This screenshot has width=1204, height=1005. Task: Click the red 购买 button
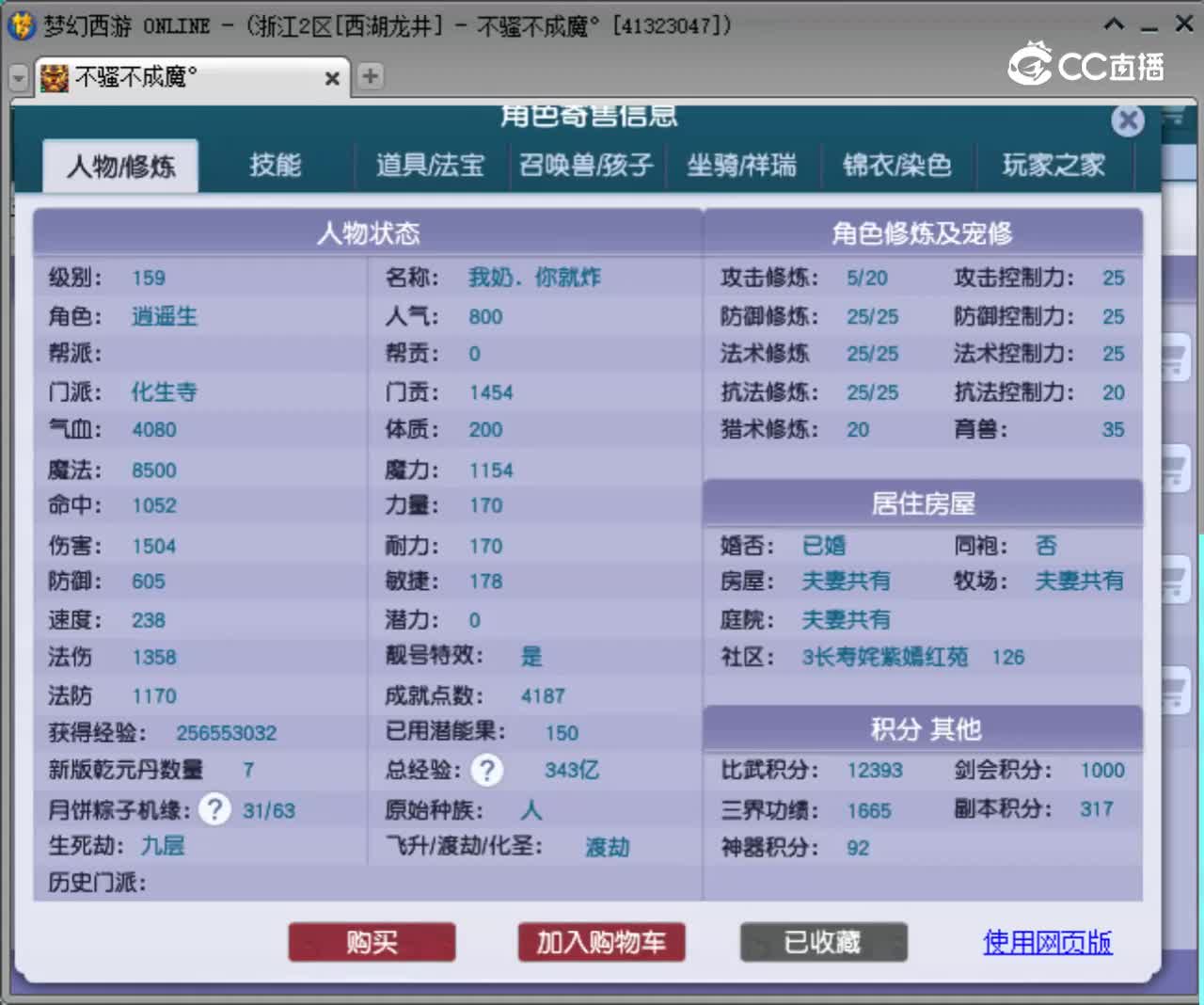point(372,942)
